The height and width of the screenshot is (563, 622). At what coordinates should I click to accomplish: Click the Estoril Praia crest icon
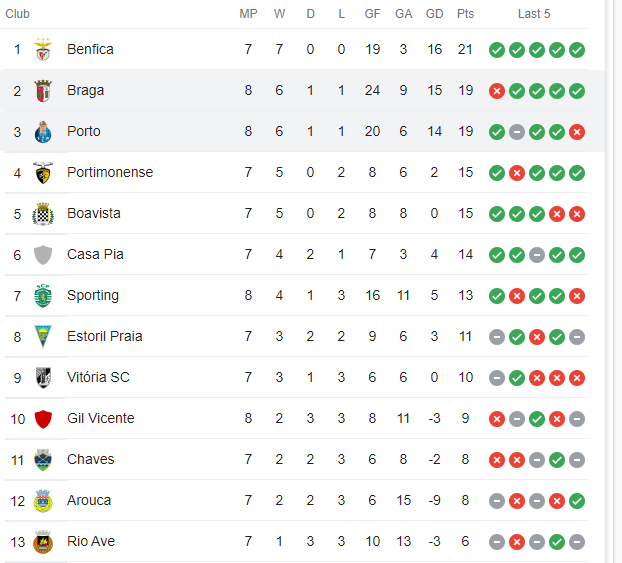click(x=43, y=336)
